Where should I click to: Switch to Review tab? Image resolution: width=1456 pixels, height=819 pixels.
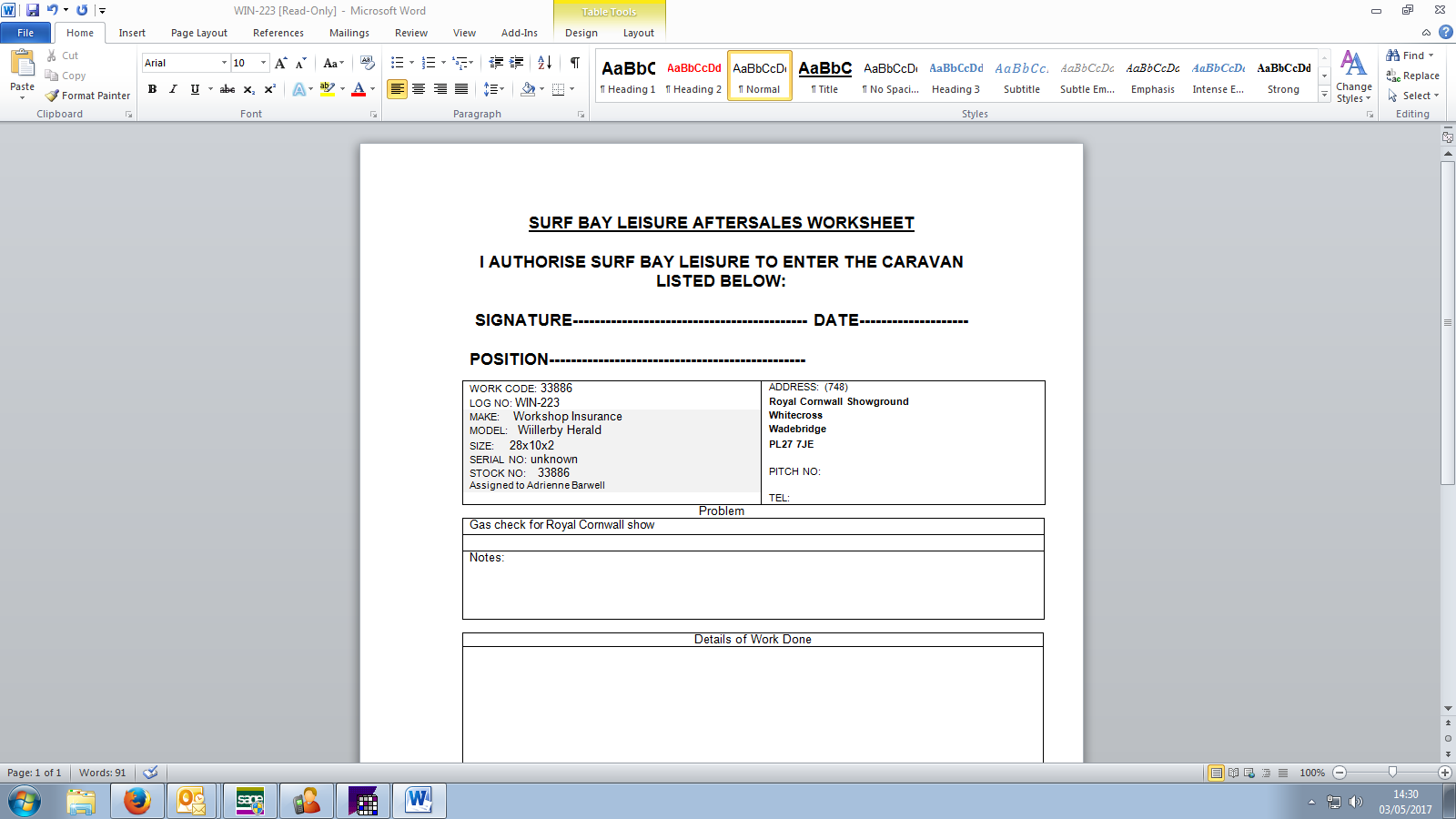click(411, 33)
